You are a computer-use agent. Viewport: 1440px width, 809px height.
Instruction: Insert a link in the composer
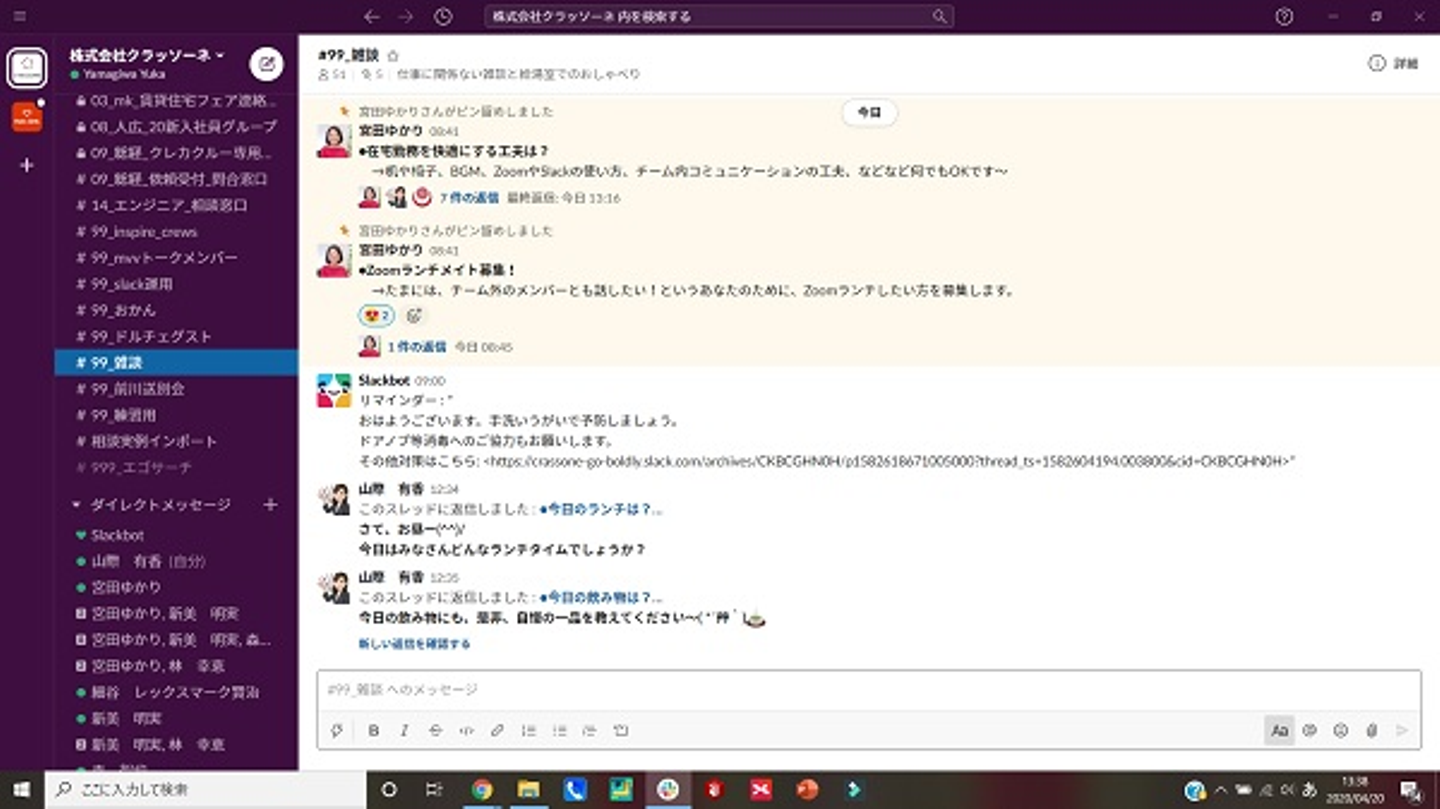497,731
